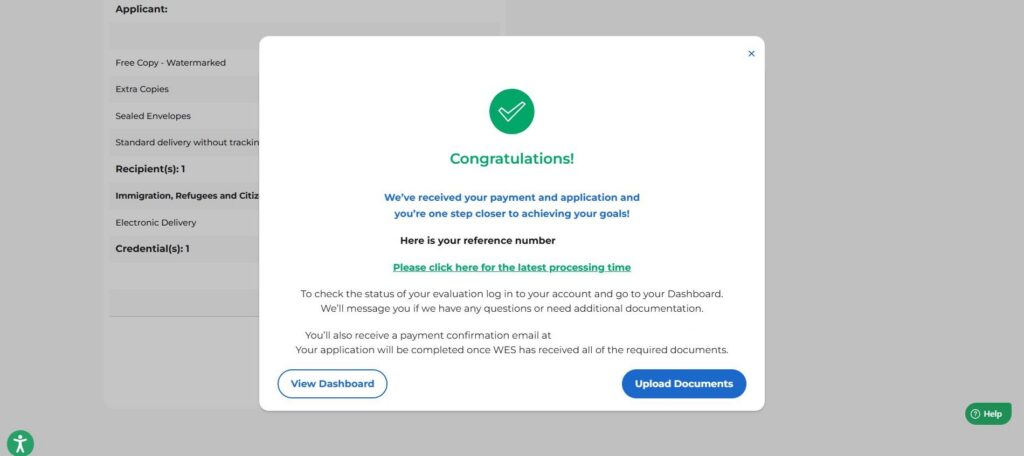
Task: Open the latest processing time link
Action: coord(511,267)
